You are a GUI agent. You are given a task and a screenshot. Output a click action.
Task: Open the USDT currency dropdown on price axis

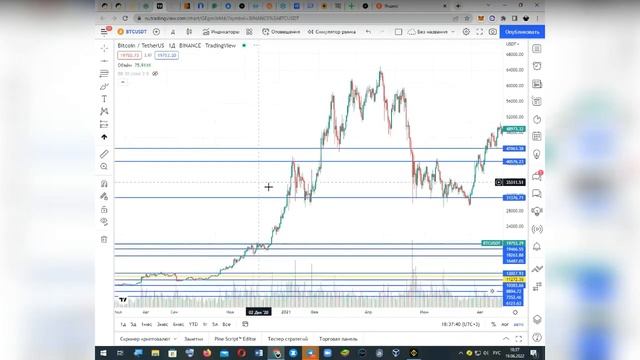(x=512, y=44)
